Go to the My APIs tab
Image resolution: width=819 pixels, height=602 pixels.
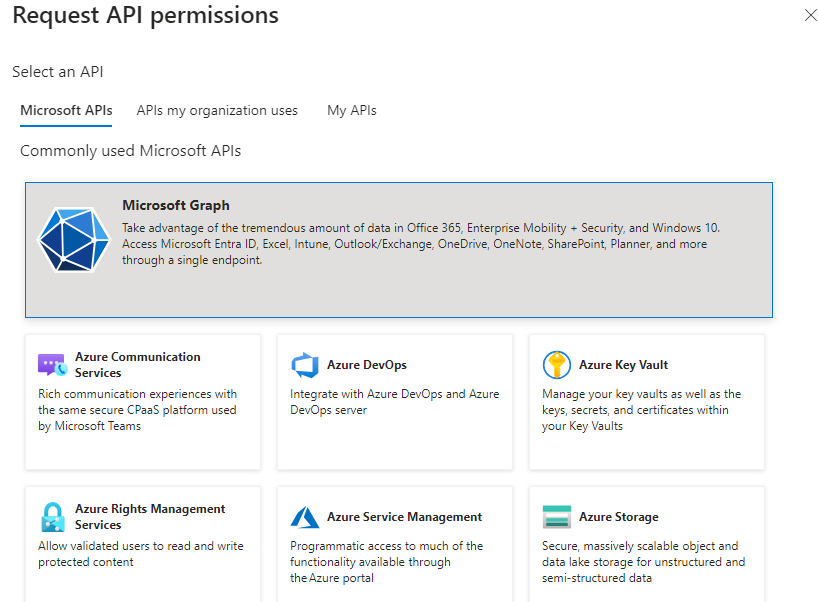point(351,111)
